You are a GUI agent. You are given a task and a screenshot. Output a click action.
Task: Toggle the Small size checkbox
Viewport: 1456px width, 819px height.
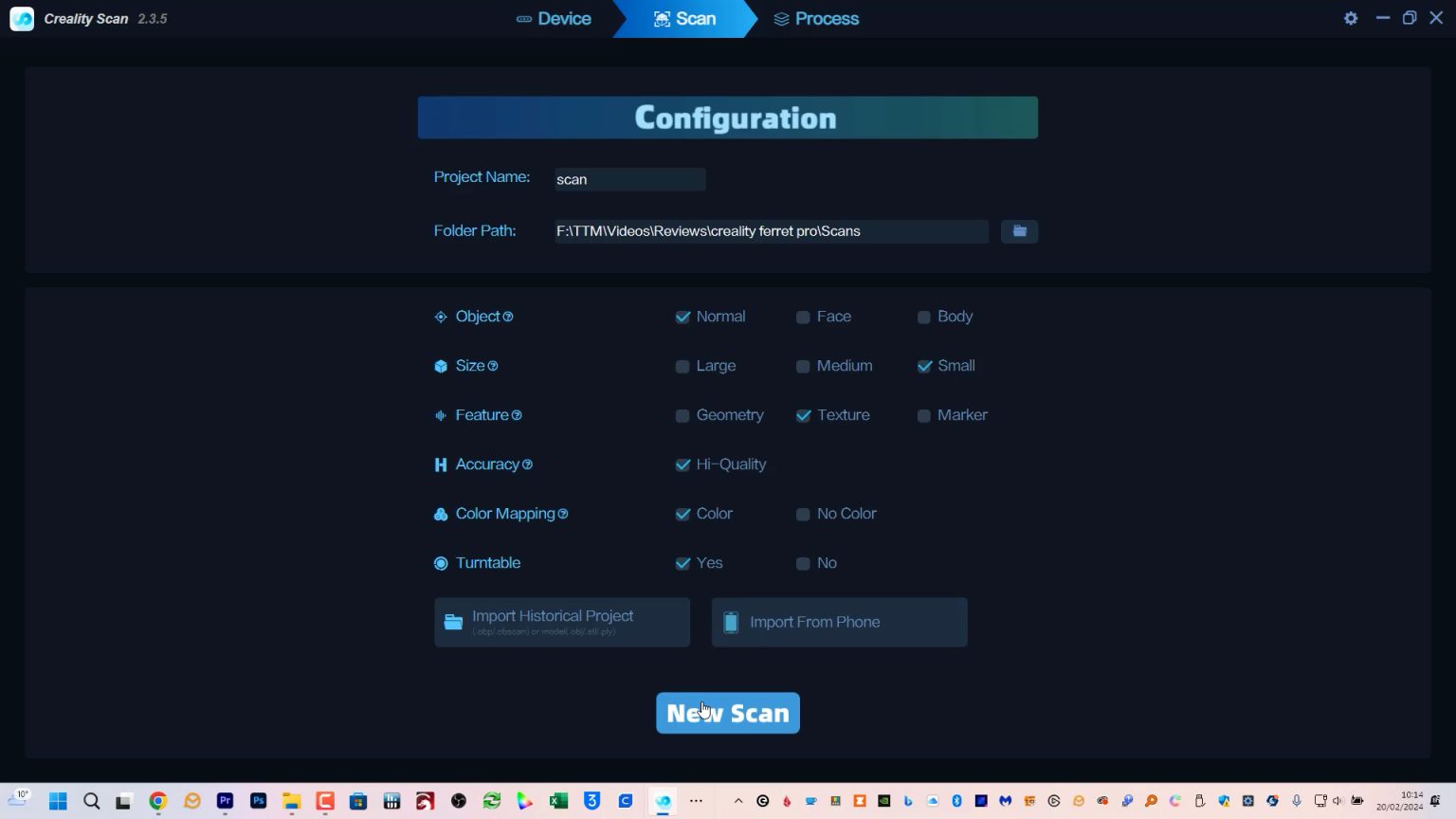pos(924,366)
